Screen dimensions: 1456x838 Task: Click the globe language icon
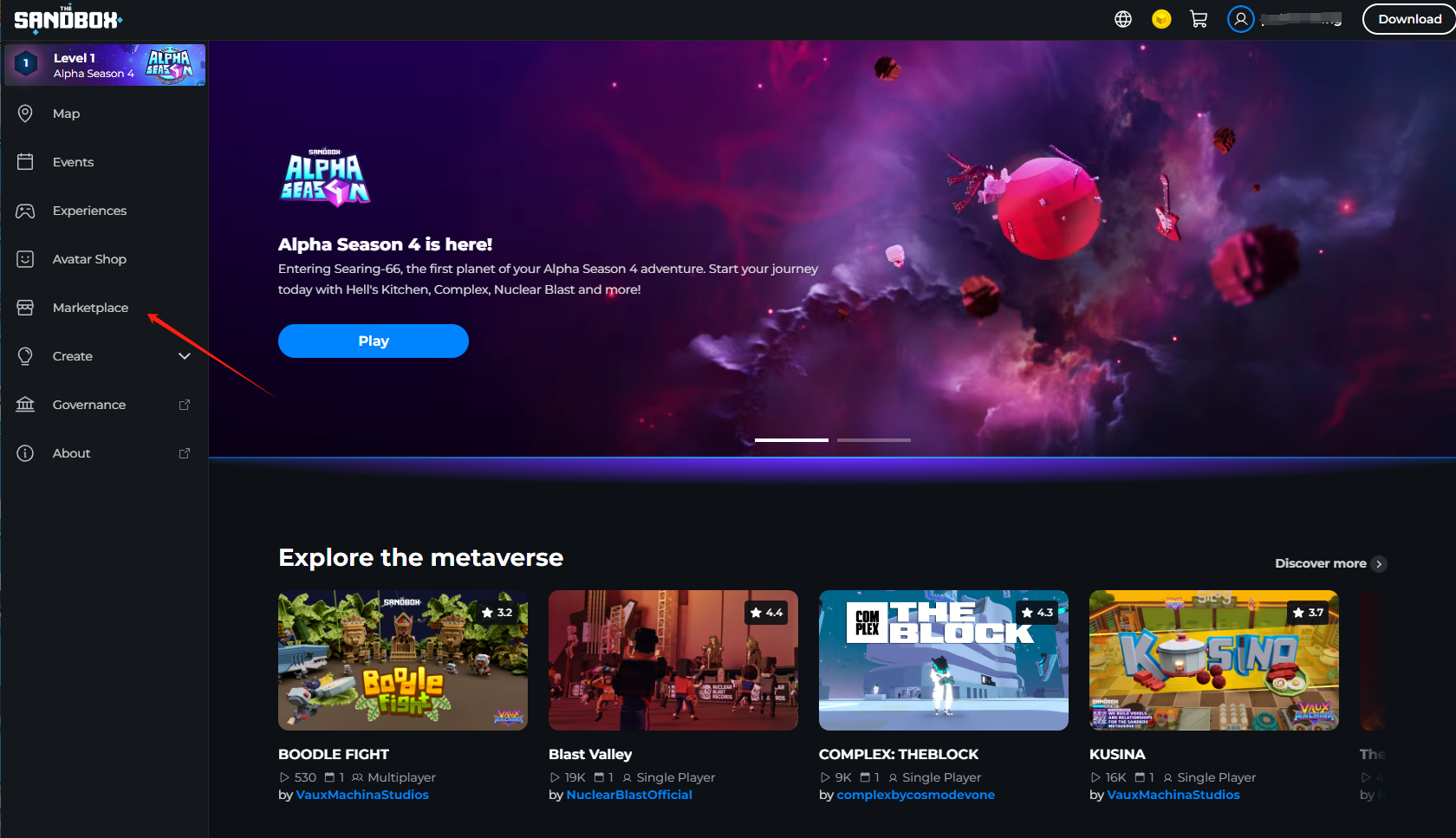(x=1123, y=19)
